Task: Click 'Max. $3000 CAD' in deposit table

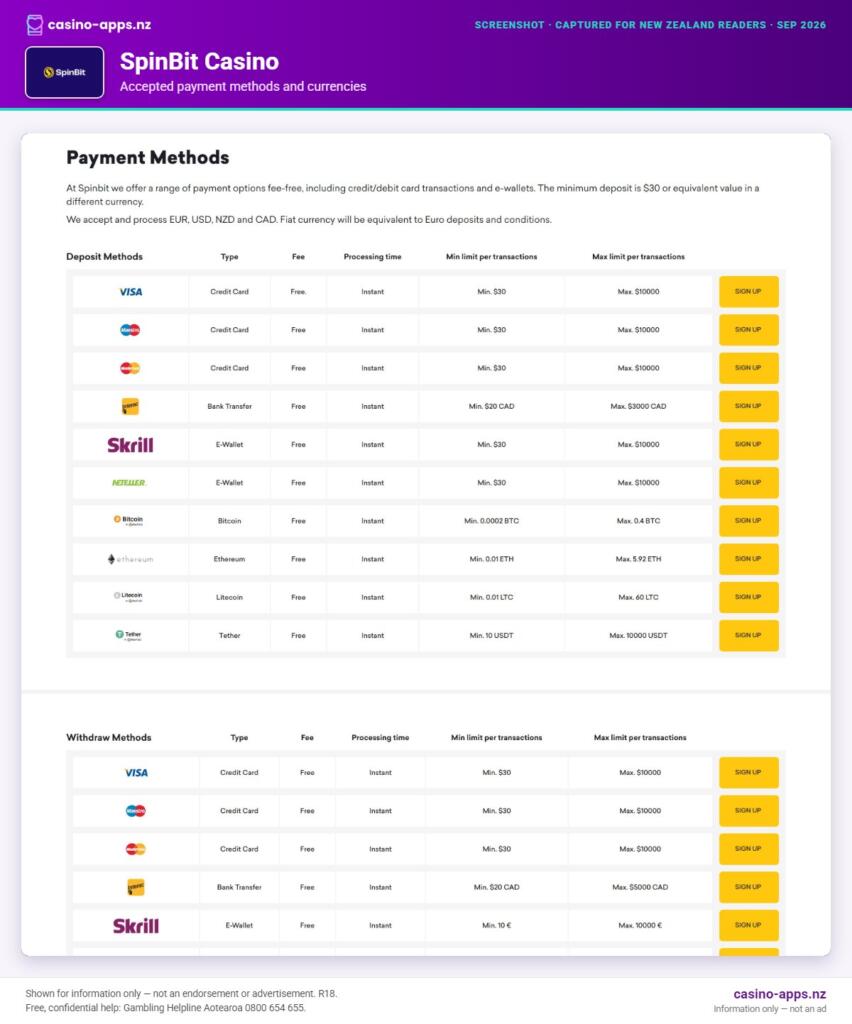Action: (639, 406)
